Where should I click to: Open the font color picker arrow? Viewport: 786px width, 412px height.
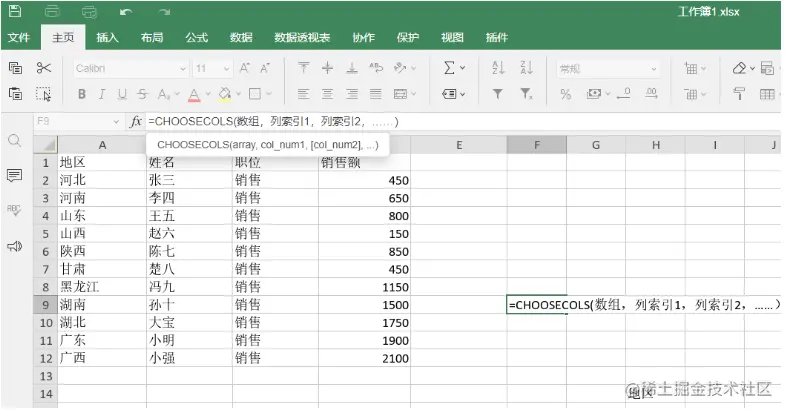[208, 94]
